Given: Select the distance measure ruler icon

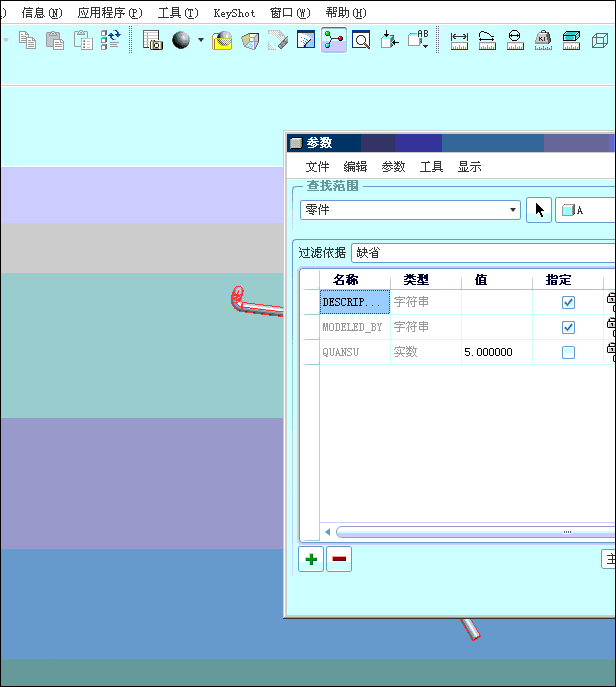Looking at the screenshot, I should tap(459, 41).
